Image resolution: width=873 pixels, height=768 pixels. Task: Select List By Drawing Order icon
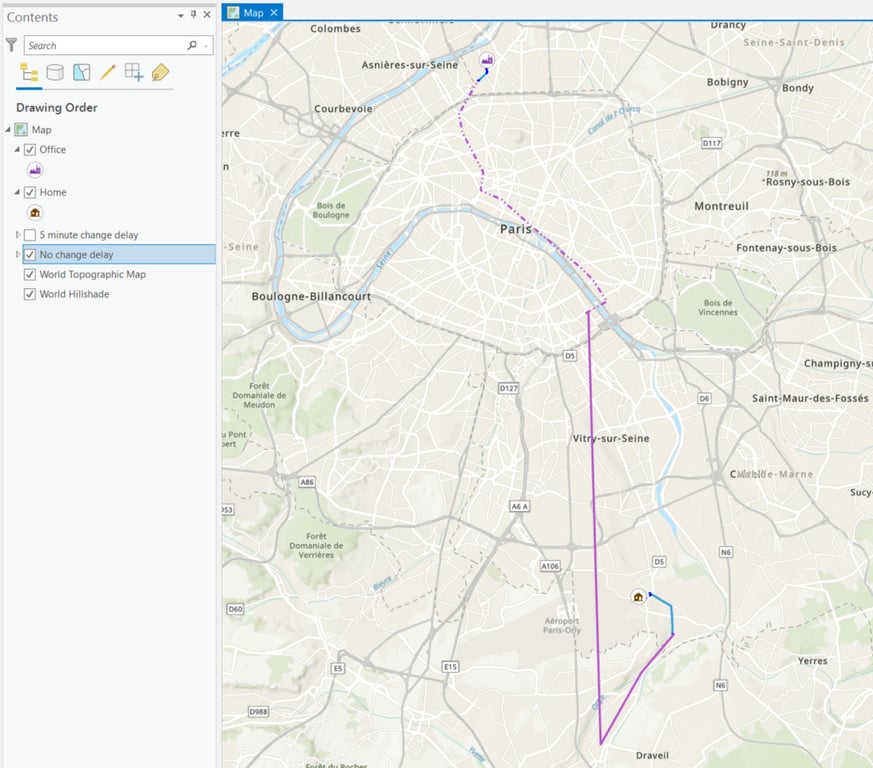[29, 72]
